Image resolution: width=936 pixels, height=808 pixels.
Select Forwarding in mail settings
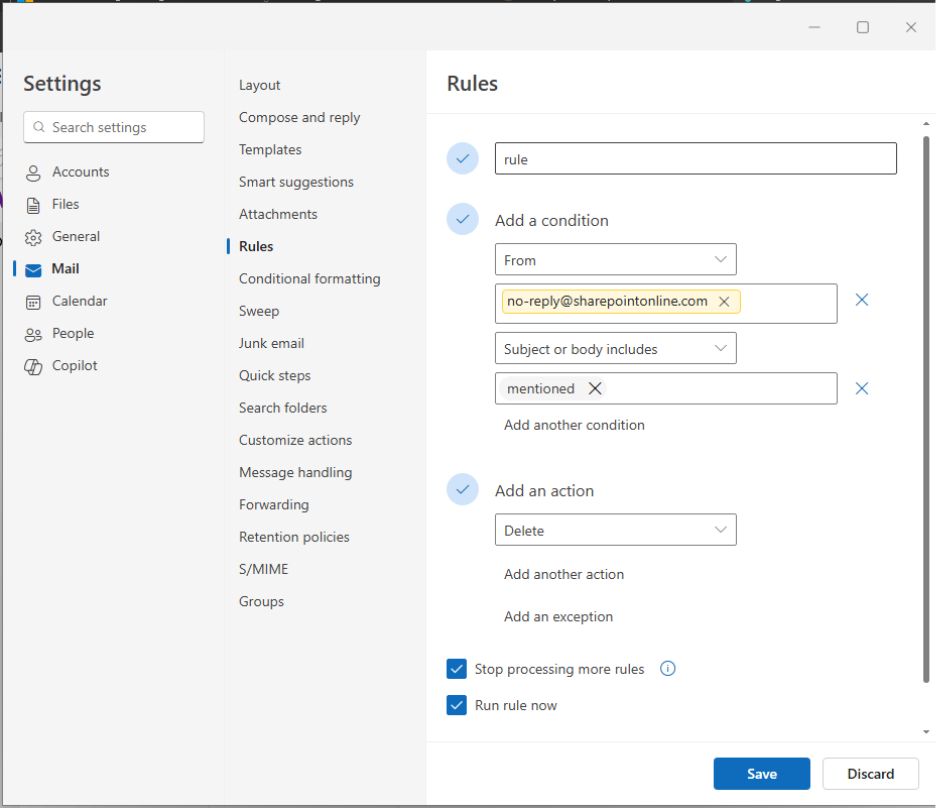pos(274,505)
